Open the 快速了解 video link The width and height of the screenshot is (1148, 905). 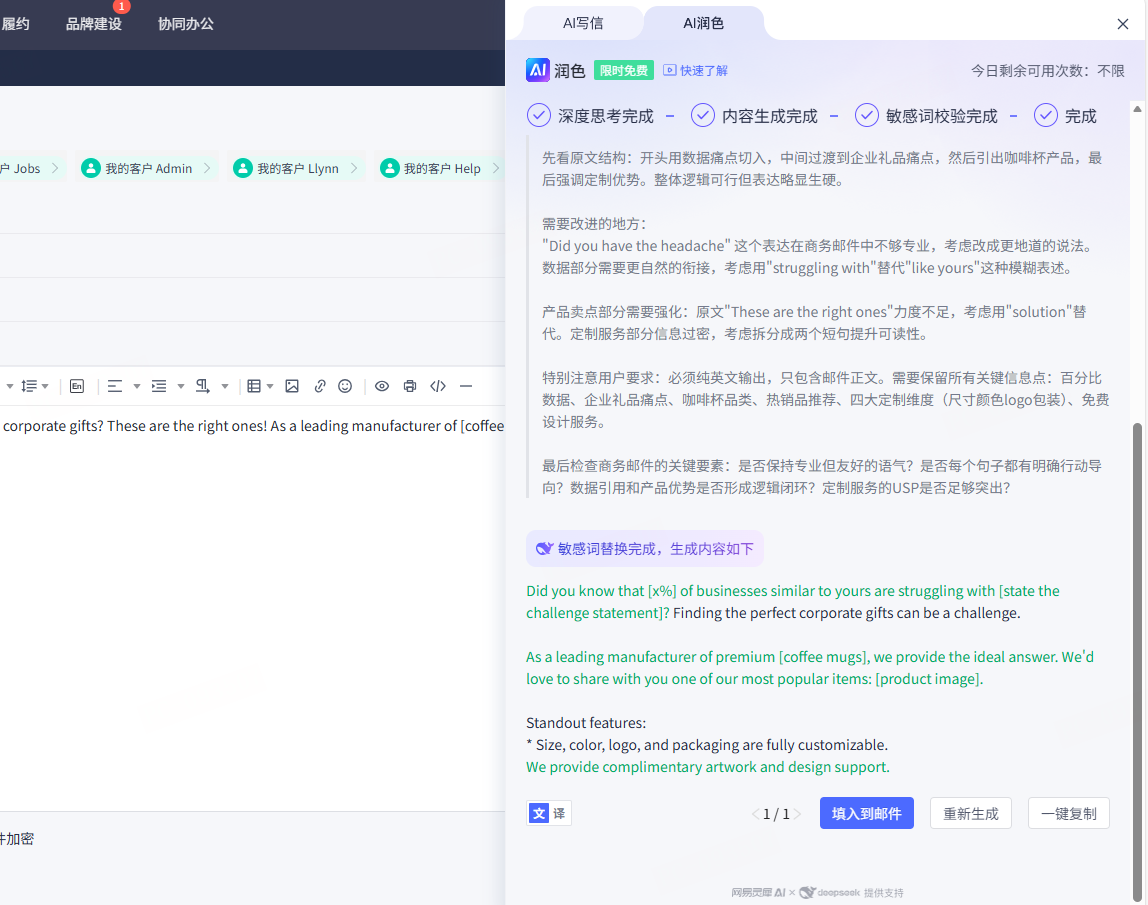click(x=696, y=70)
